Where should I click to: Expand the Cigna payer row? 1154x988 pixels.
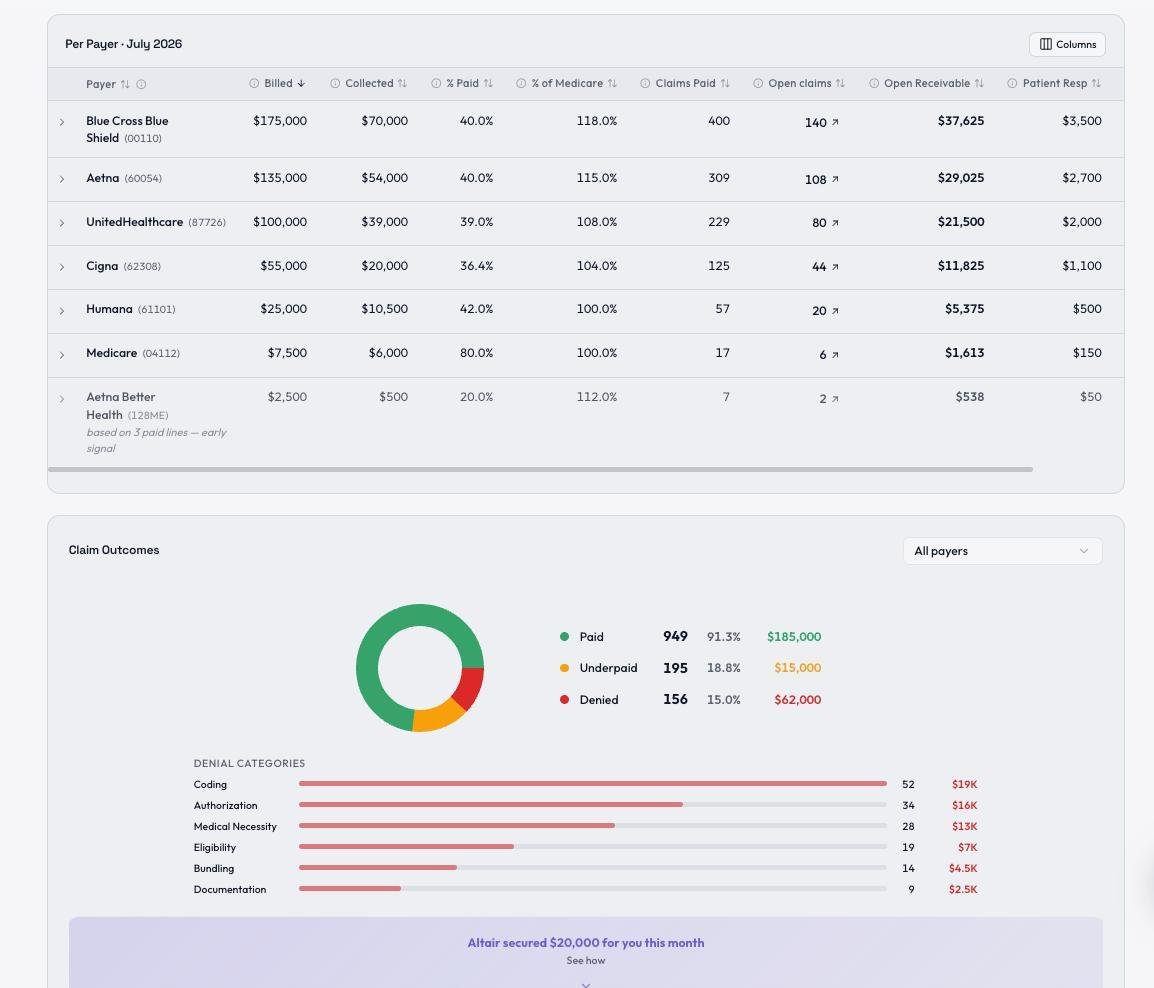click(62, 267)
